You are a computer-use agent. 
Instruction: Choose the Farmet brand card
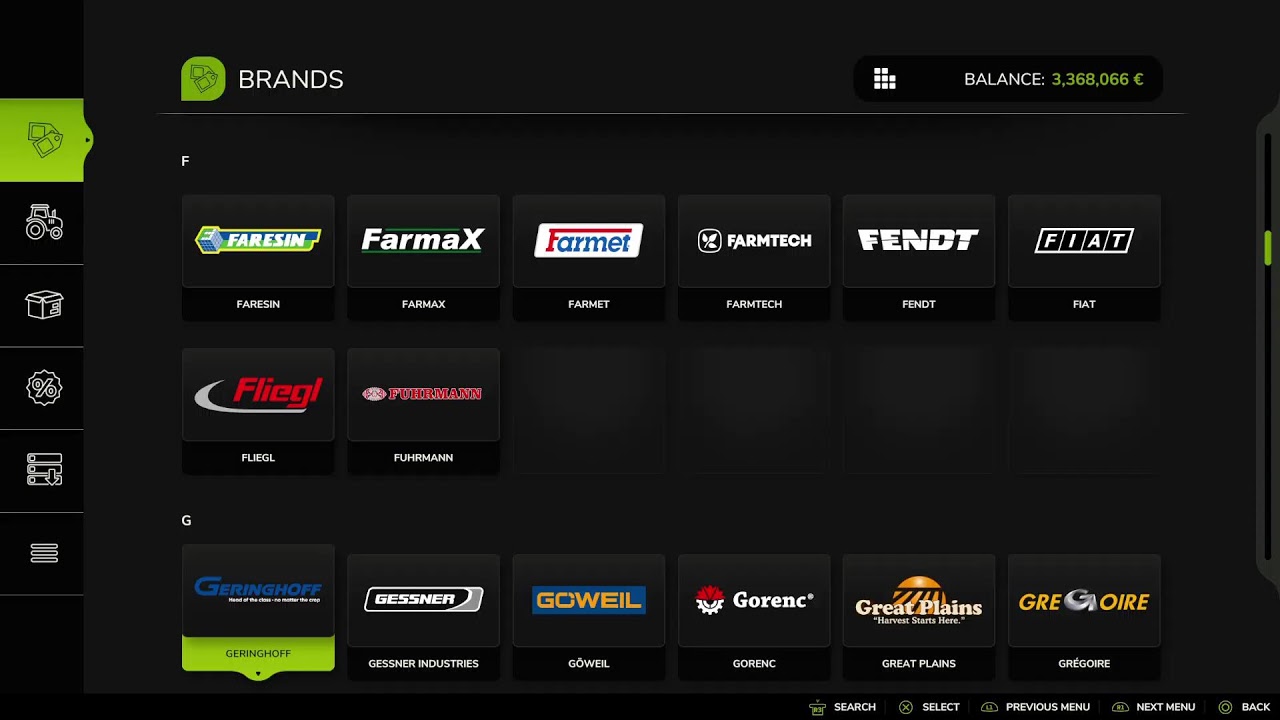589,258
